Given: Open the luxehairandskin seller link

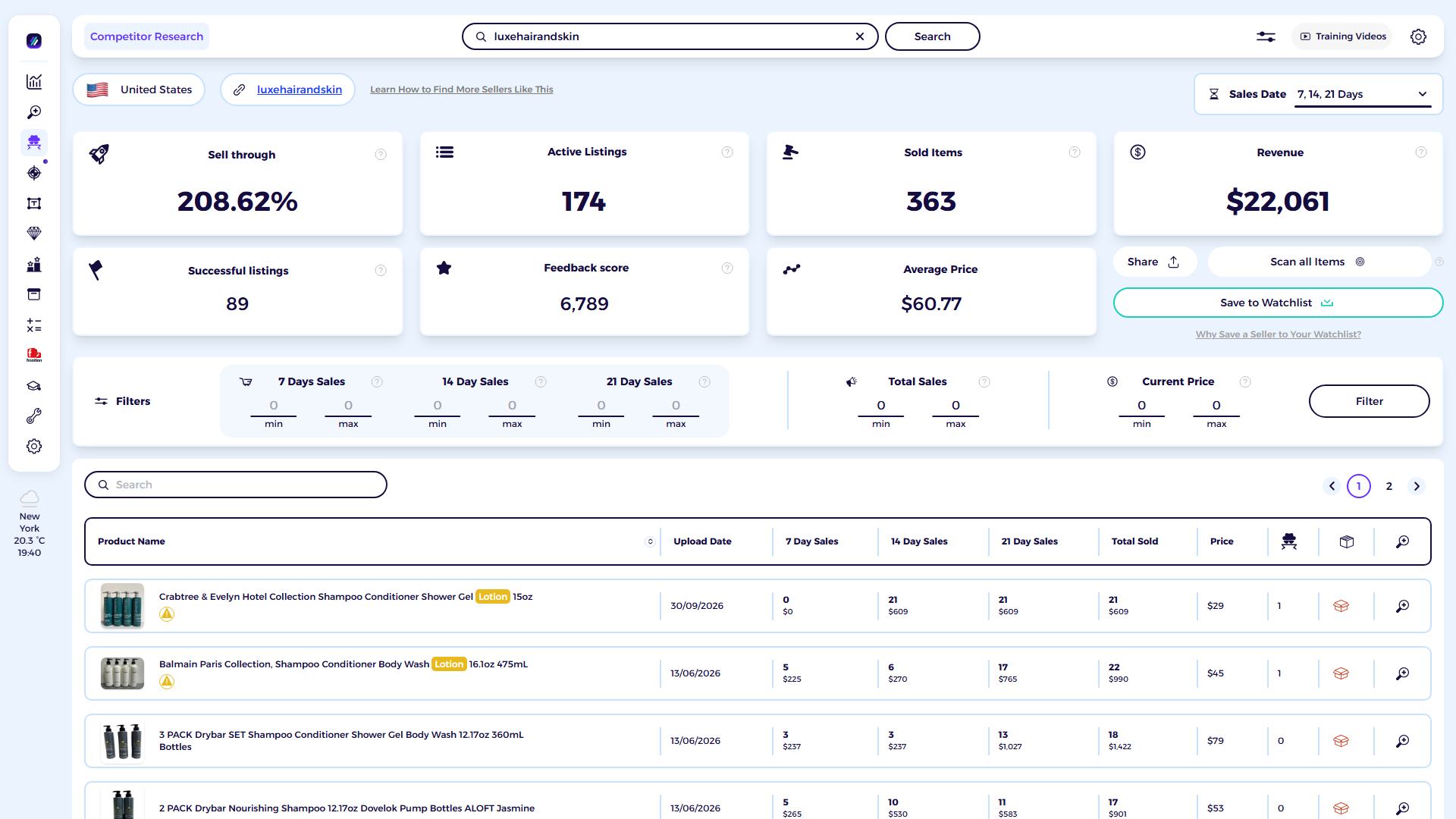Looking at the screenshot, I should pos(300,89).
